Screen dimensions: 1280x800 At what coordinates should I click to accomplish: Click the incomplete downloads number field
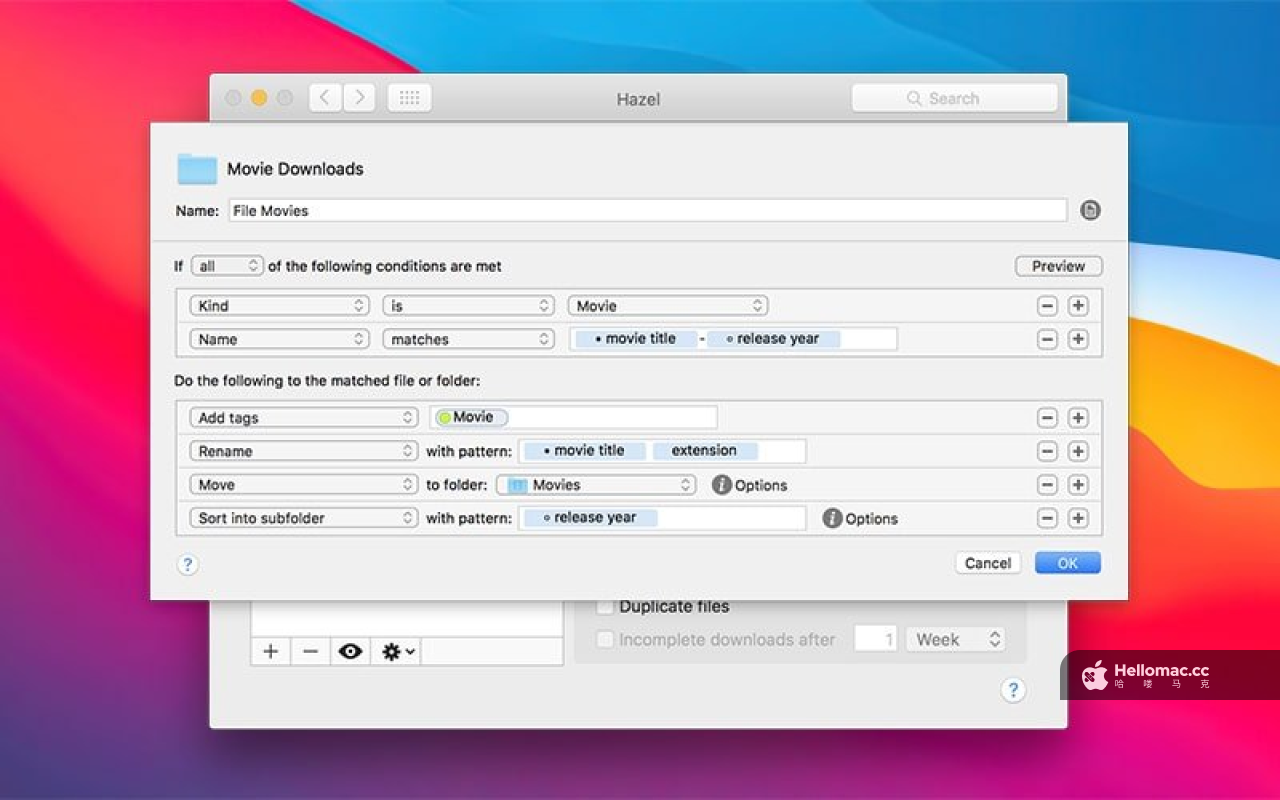click(875, 639)
